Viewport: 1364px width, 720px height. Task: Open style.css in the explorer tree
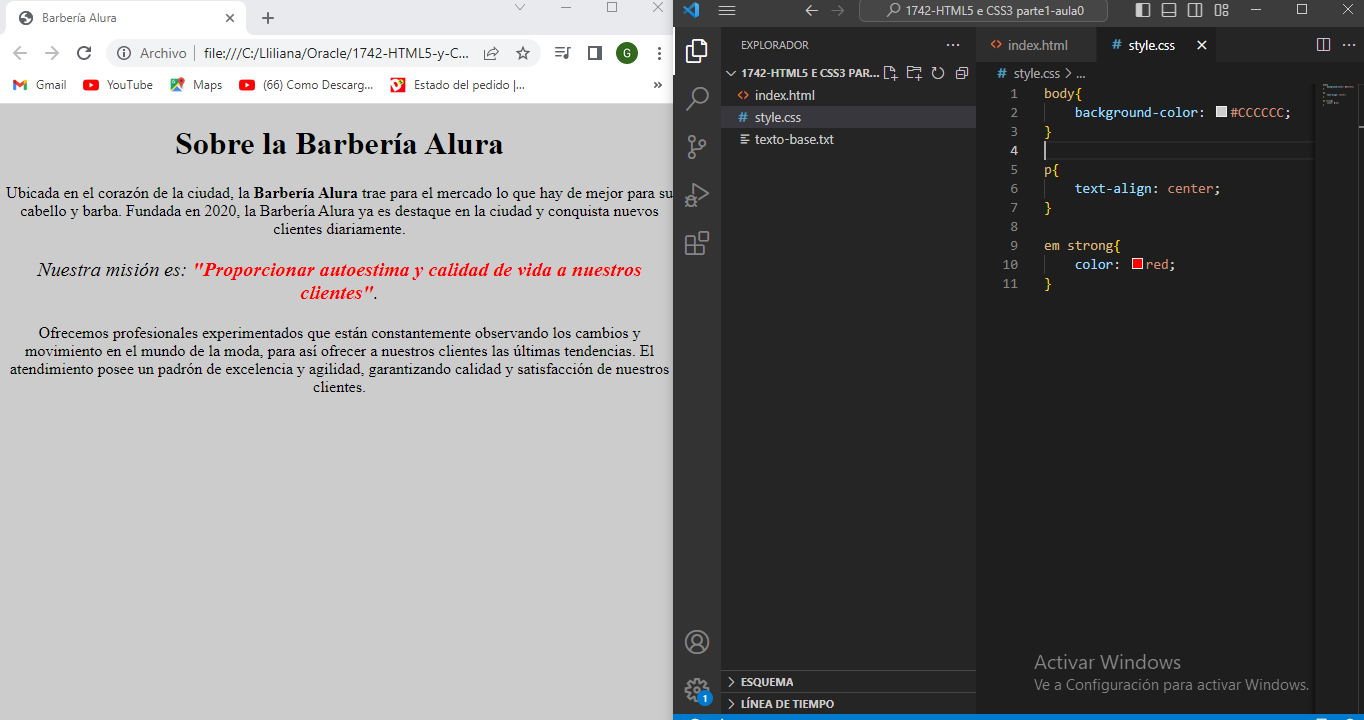click(x=848, y=117)
